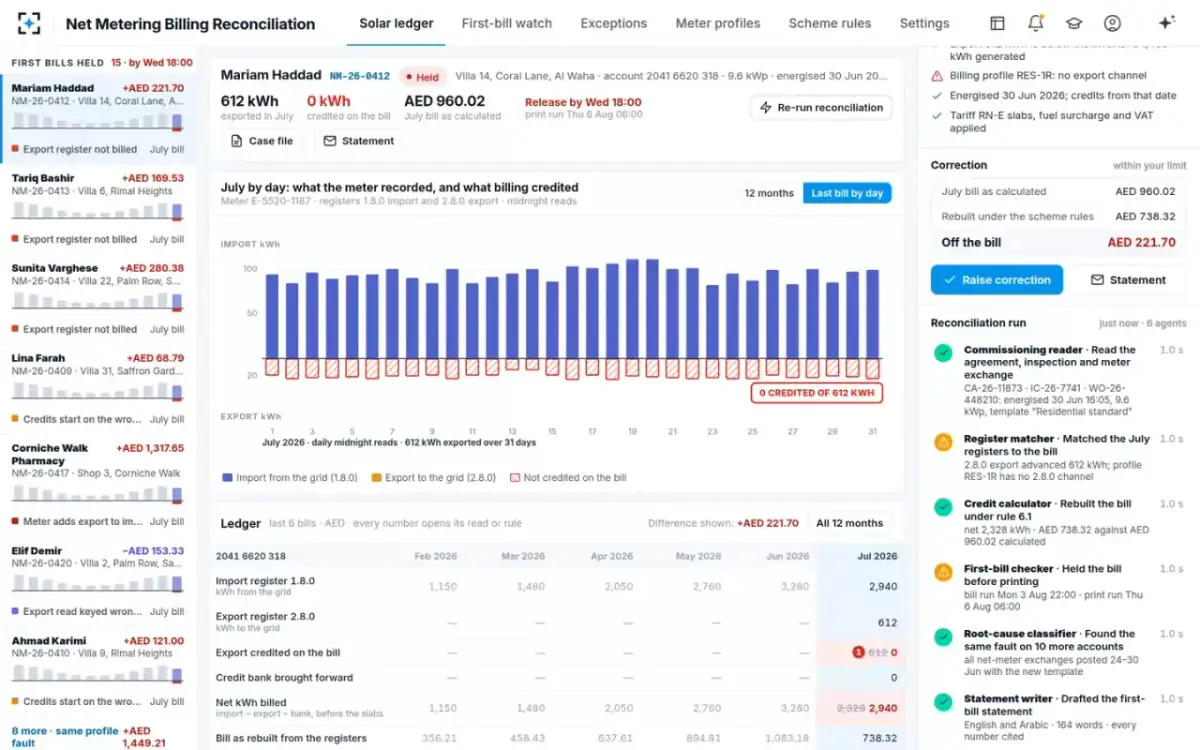Select Ahmad Karimi held bill
Viewport: 1200px width, 750px height.
click(98, 670)
